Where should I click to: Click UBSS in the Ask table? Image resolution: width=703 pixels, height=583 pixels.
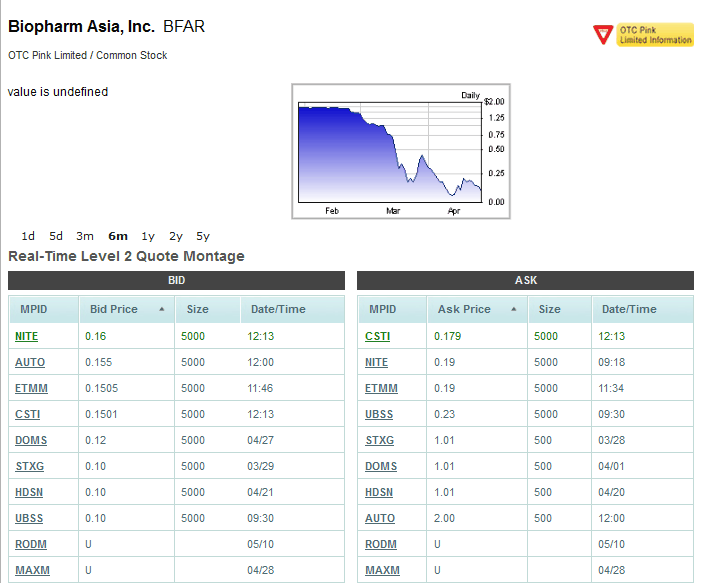point(380,414)
